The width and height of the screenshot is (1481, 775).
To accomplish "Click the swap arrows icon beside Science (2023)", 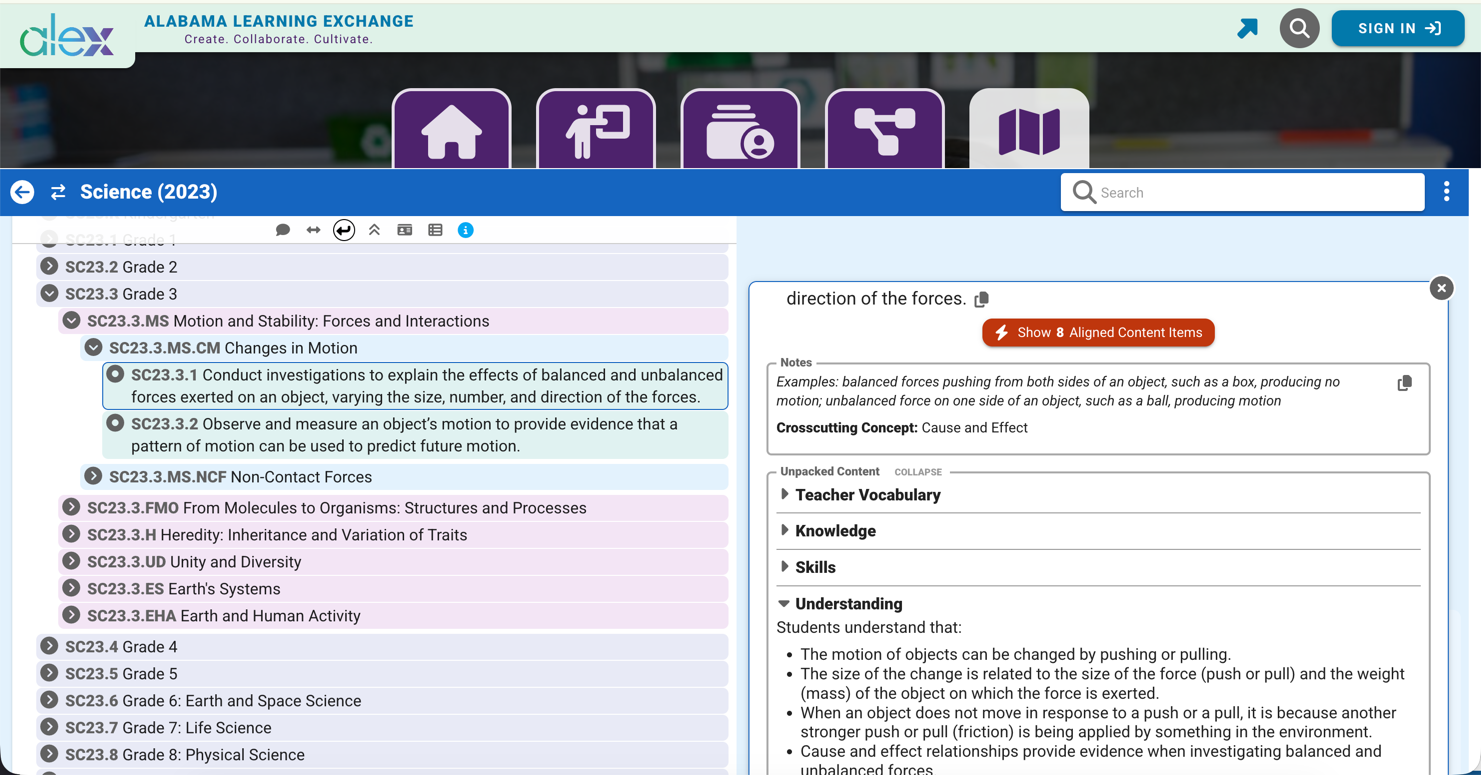I will click(58, 192).
